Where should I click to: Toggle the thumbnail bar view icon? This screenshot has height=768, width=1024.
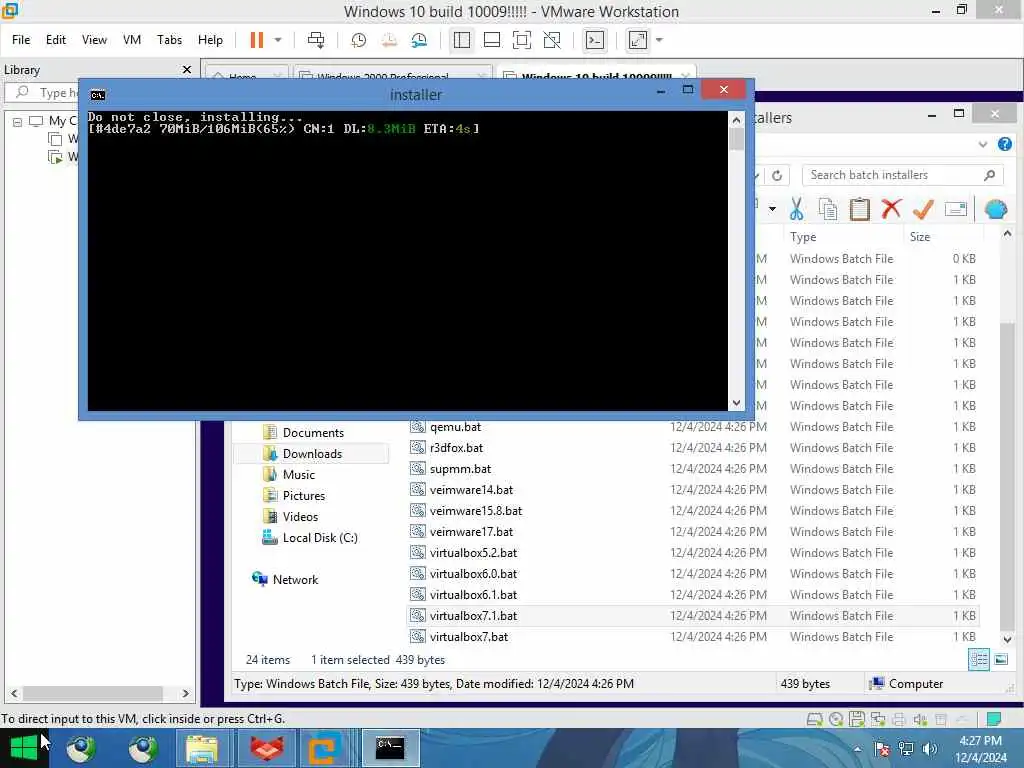[x=492, y=40]
